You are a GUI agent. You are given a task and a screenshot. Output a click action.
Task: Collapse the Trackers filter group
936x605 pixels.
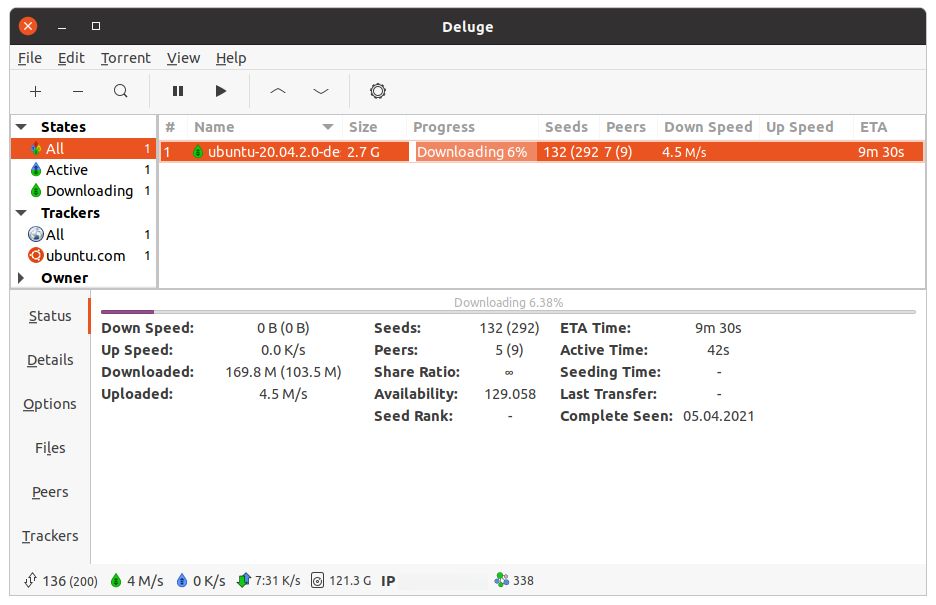tap(22, 213)
